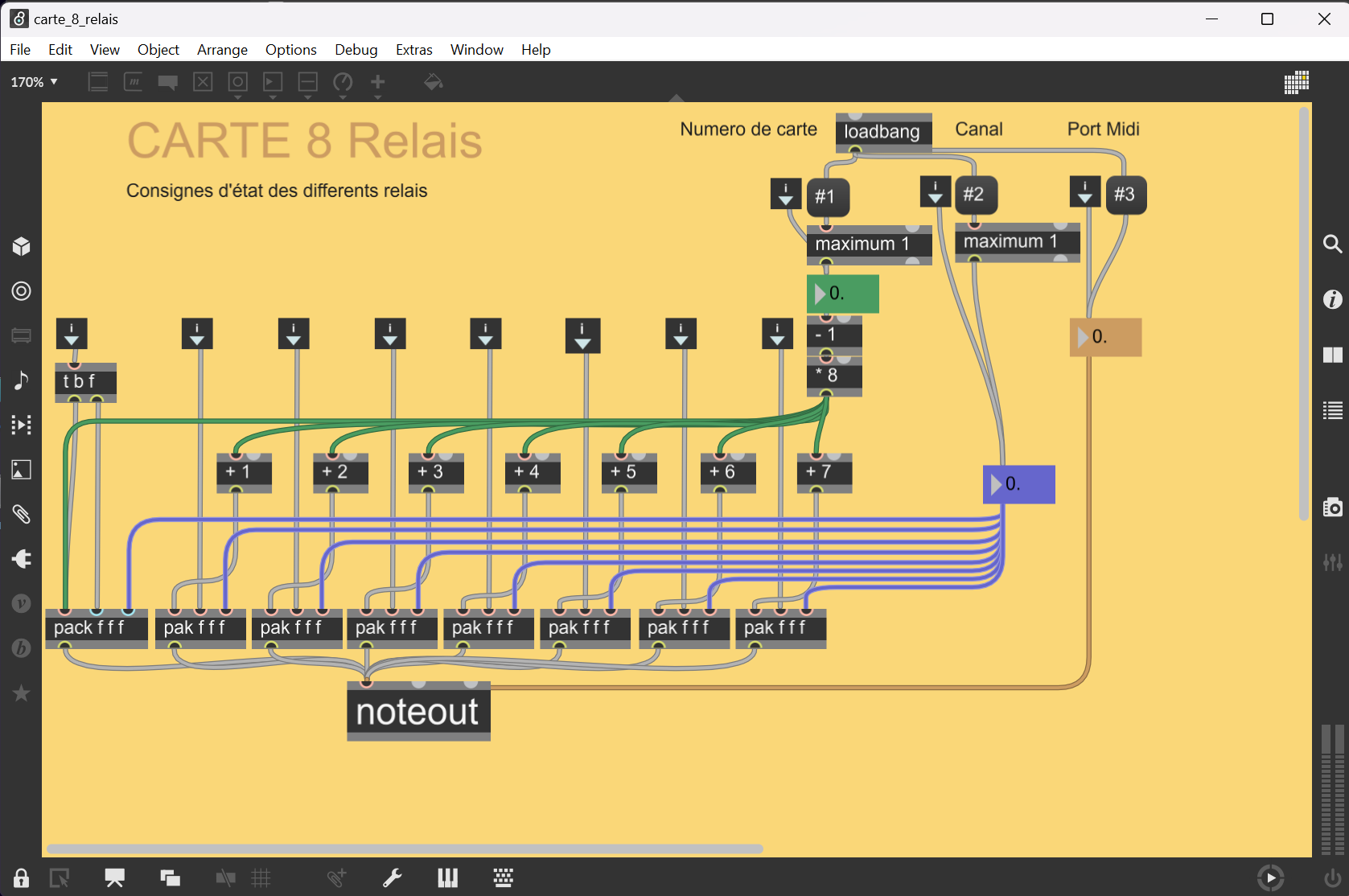Open the Images browser in left sidebar

(x=22, y=470)
